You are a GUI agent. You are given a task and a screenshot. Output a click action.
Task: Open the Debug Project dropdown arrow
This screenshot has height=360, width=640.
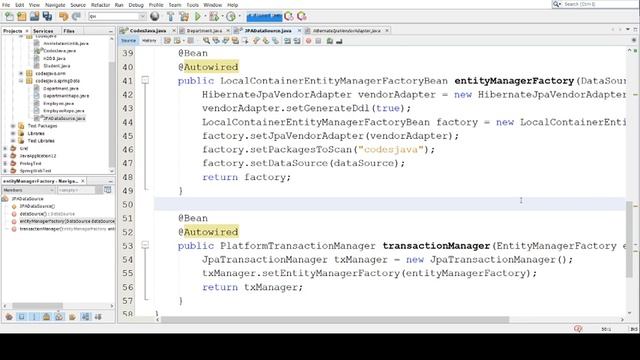coord(222,16)
